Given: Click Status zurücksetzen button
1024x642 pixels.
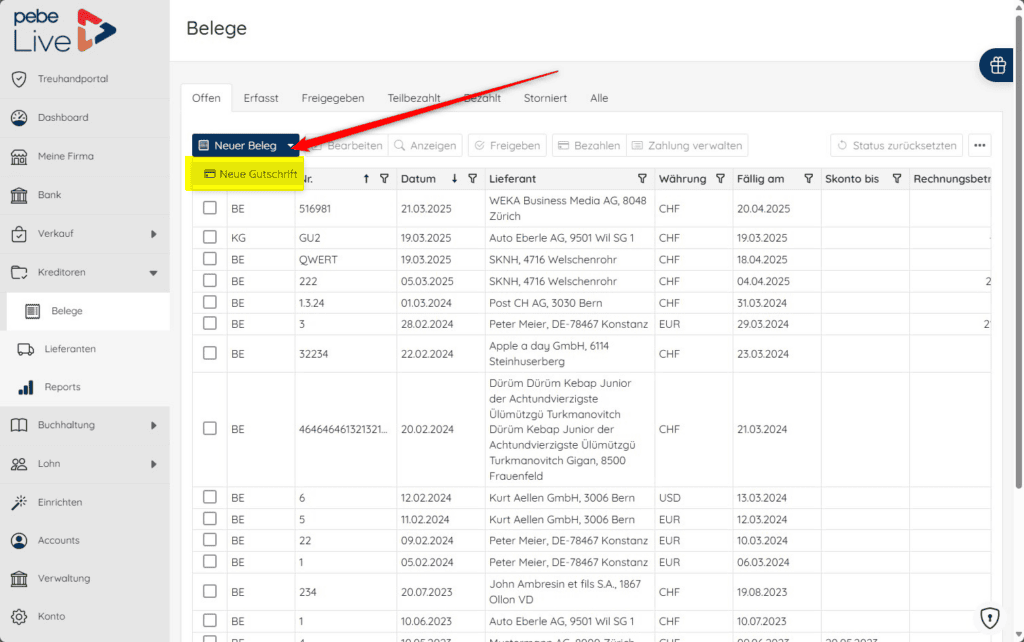Looking at the screenshot, I should [897, 146].
